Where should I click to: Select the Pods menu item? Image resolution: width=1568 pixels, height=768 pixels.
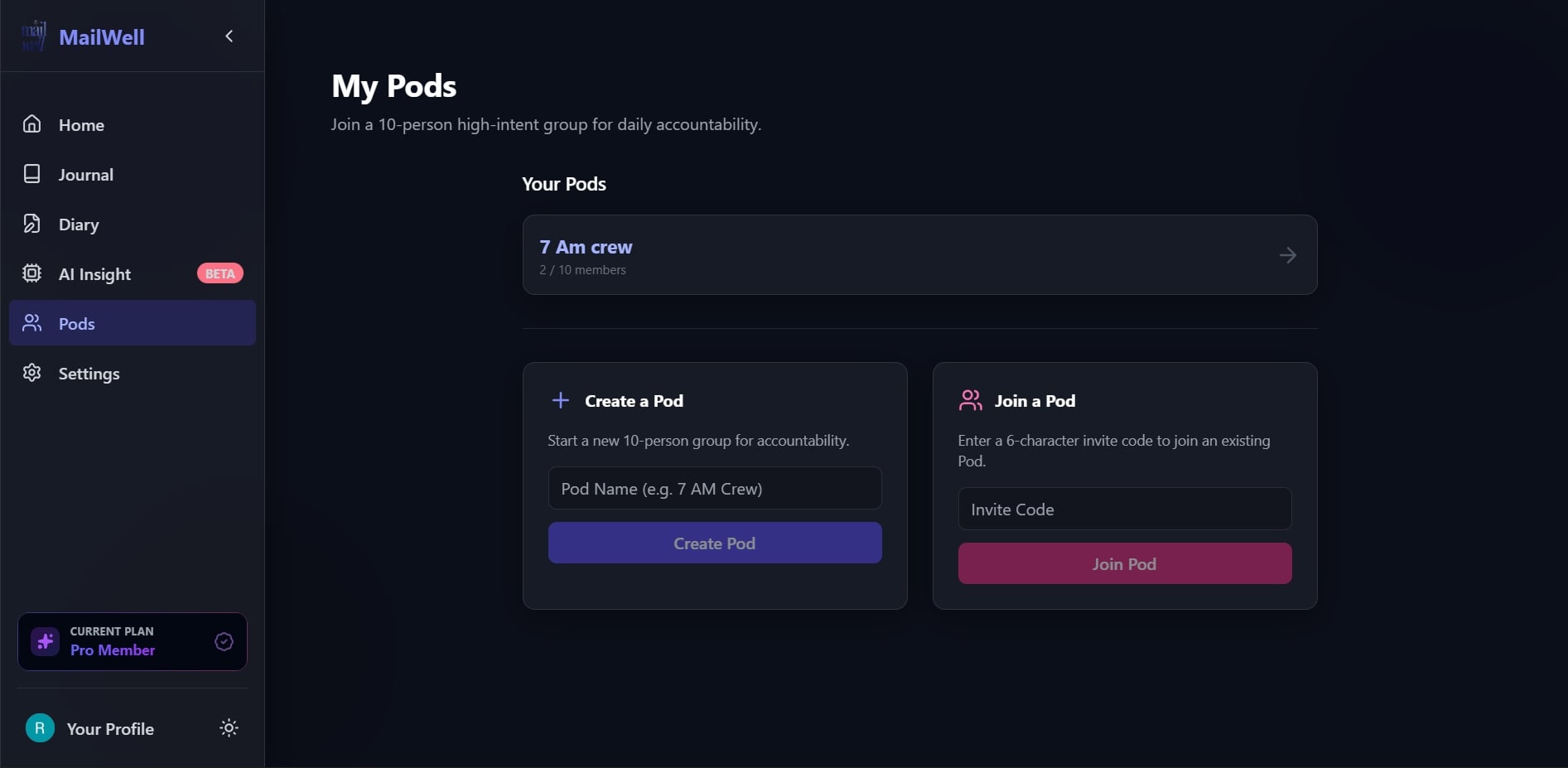pos(132,323)
